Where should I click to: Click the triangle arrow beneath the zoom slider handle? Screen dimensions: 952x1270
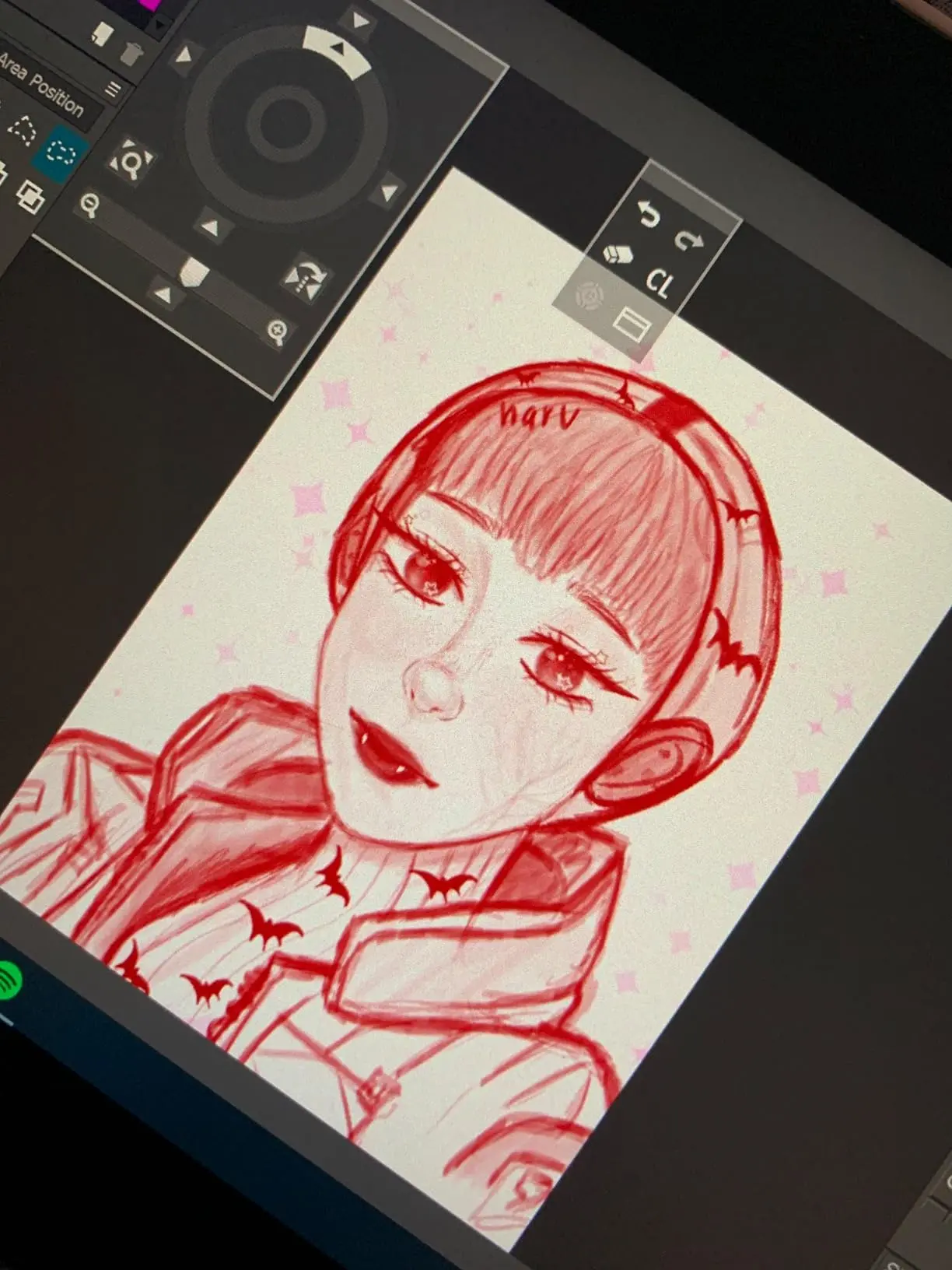coord(163,294)
